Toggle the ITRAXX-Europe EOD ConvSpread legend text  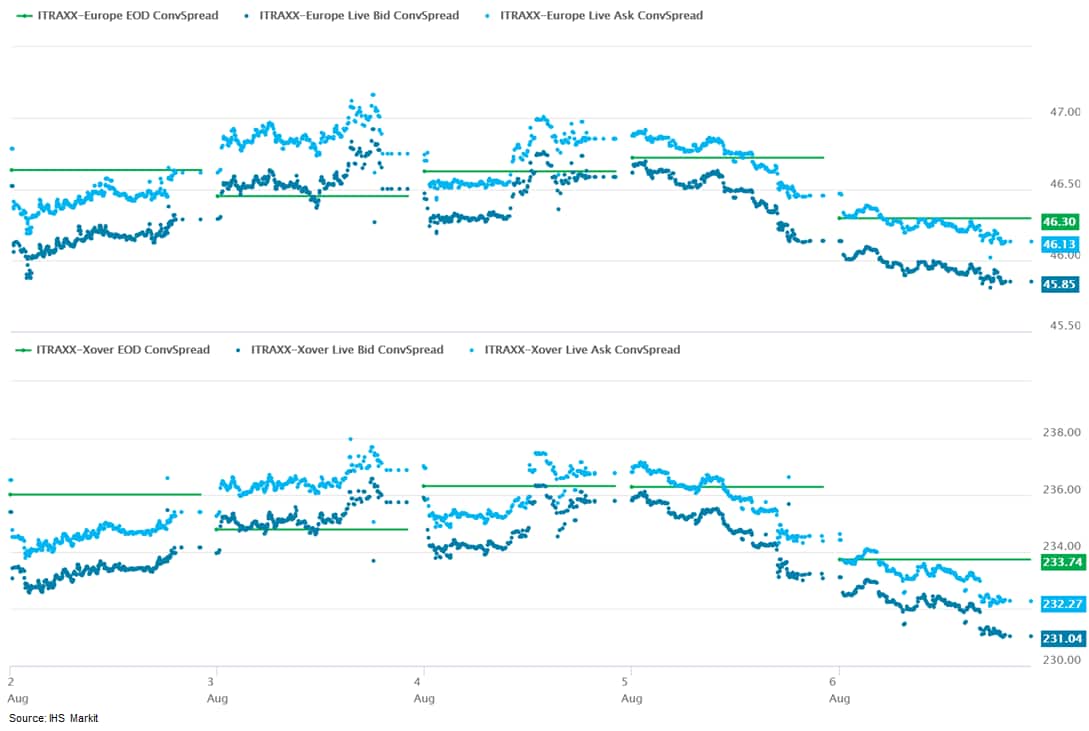coord(127,16)
